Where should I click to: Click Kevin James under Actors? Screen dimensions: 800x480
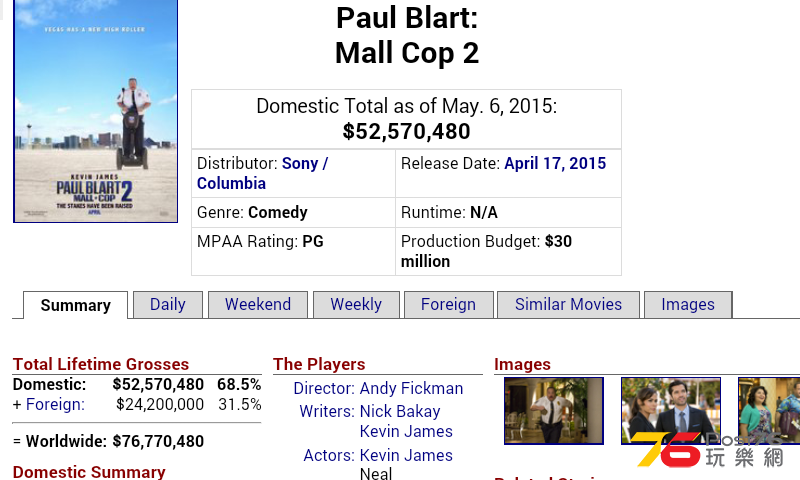pos(406,455)
